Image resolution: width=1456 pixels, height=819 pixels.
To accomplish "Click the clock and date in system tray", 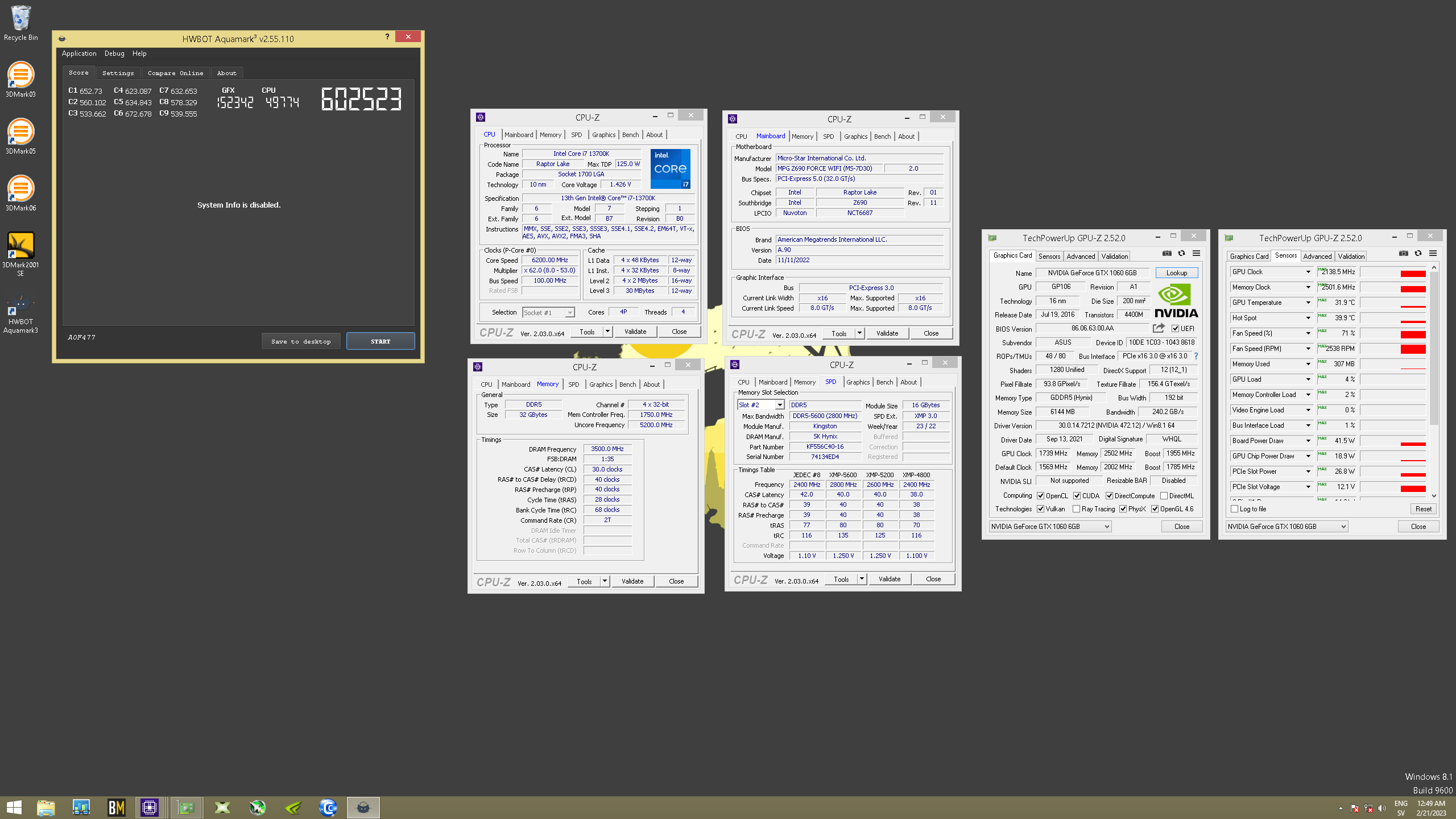I will coord(1431,808).
